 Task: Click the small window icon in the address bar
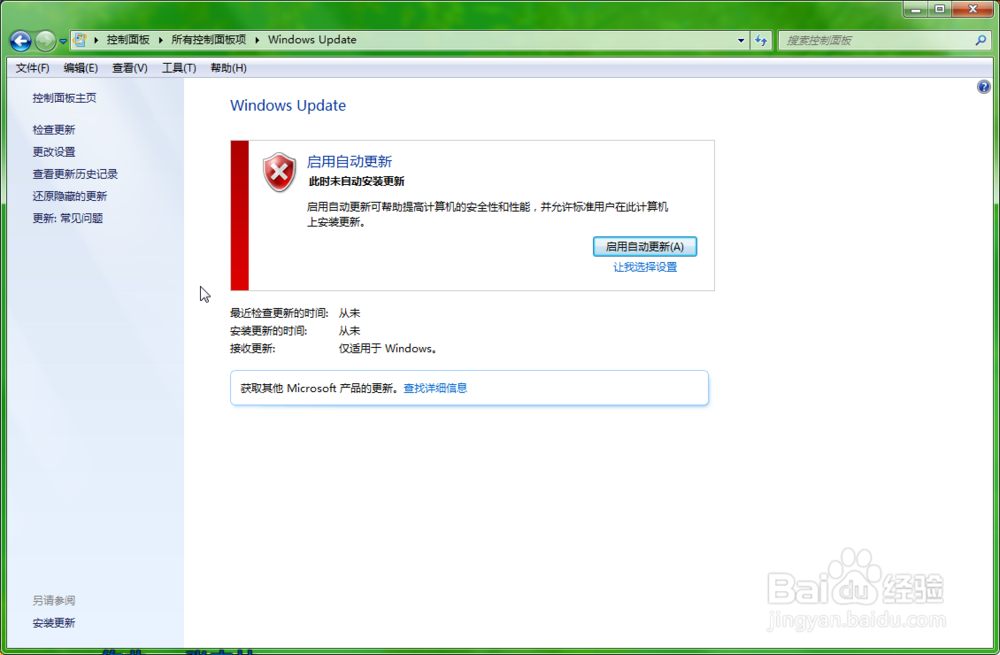(81, 40)
